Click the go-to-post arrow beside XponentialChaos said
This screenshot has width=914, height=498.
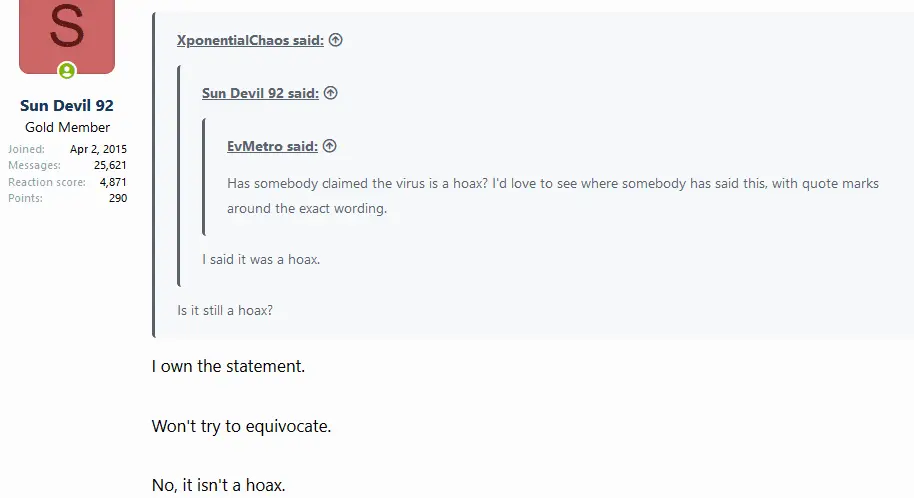[336, 41]
